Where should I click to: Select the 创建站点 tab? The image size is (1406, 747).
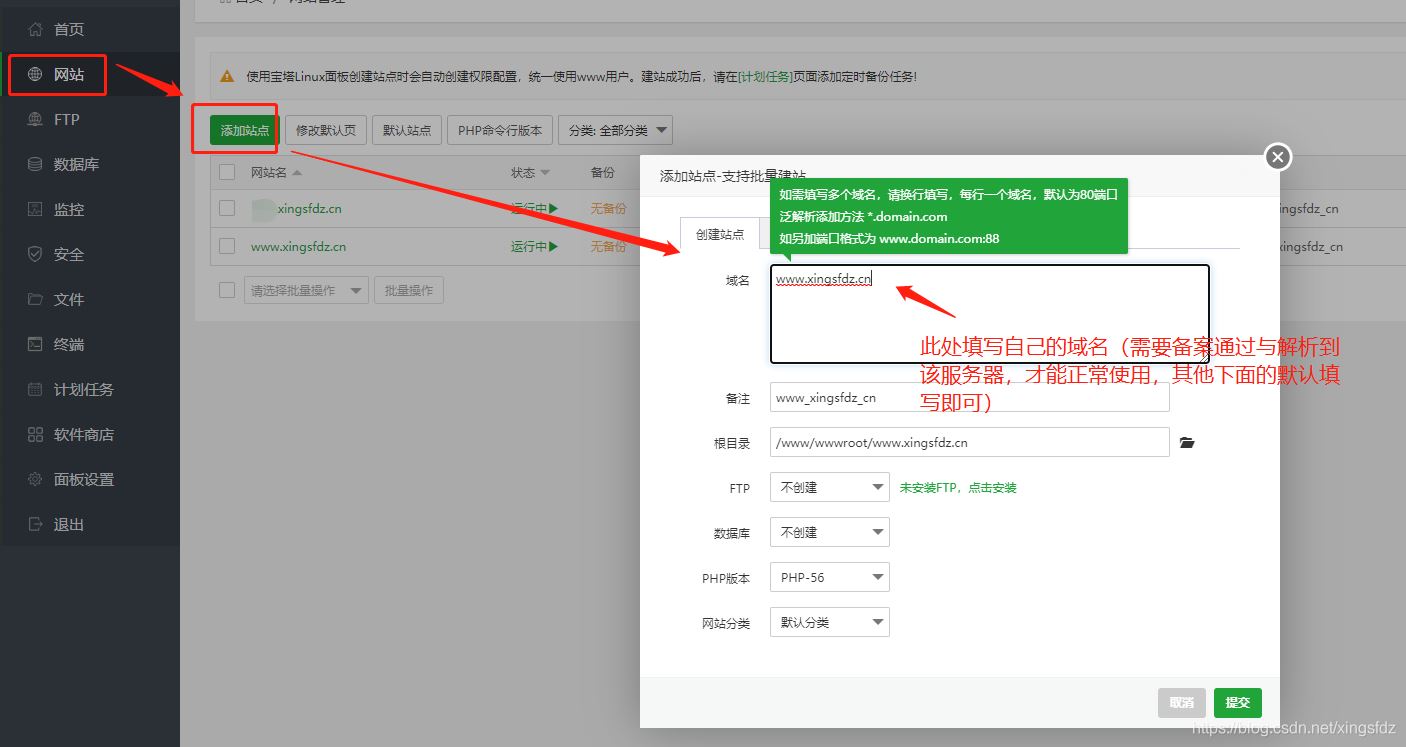tap(719, 235)
